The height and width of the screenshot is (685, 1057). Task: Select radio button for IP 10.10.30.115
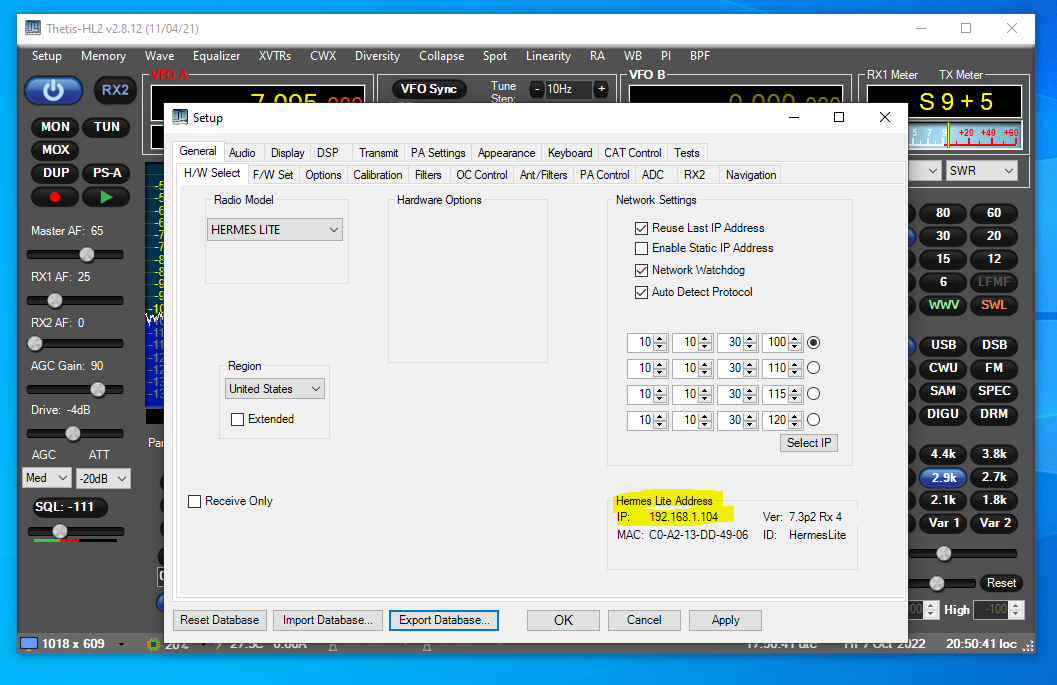[814, 394]
